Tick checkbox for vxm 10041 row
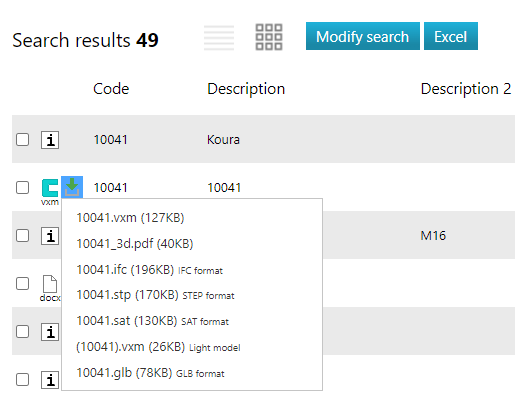This screenshot has height=400, width=515. (22, 188)
